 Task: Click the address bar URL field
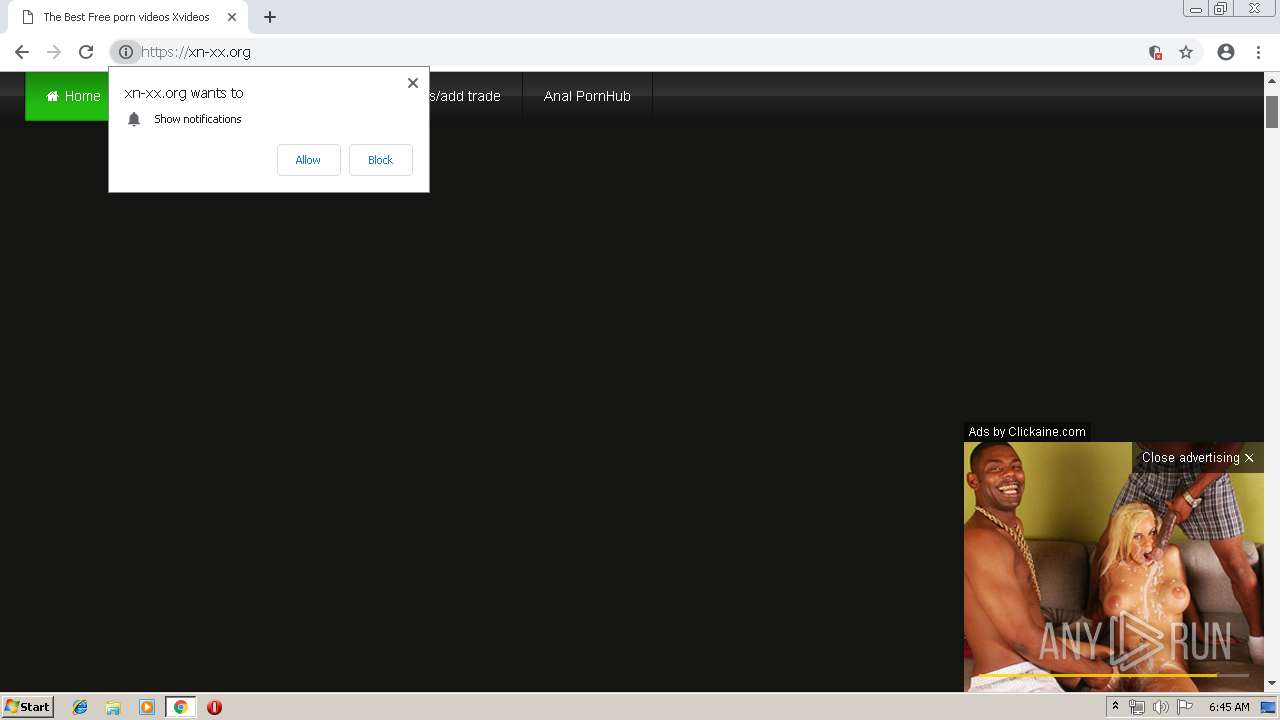pyautogui.click(x=640, y=52)
